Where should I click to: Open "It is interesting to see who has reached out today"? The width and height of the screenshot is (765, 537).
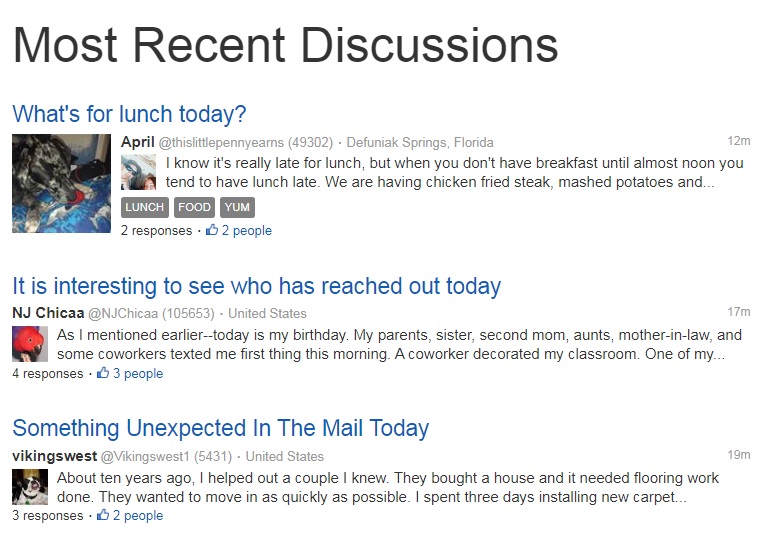(257, 286)
